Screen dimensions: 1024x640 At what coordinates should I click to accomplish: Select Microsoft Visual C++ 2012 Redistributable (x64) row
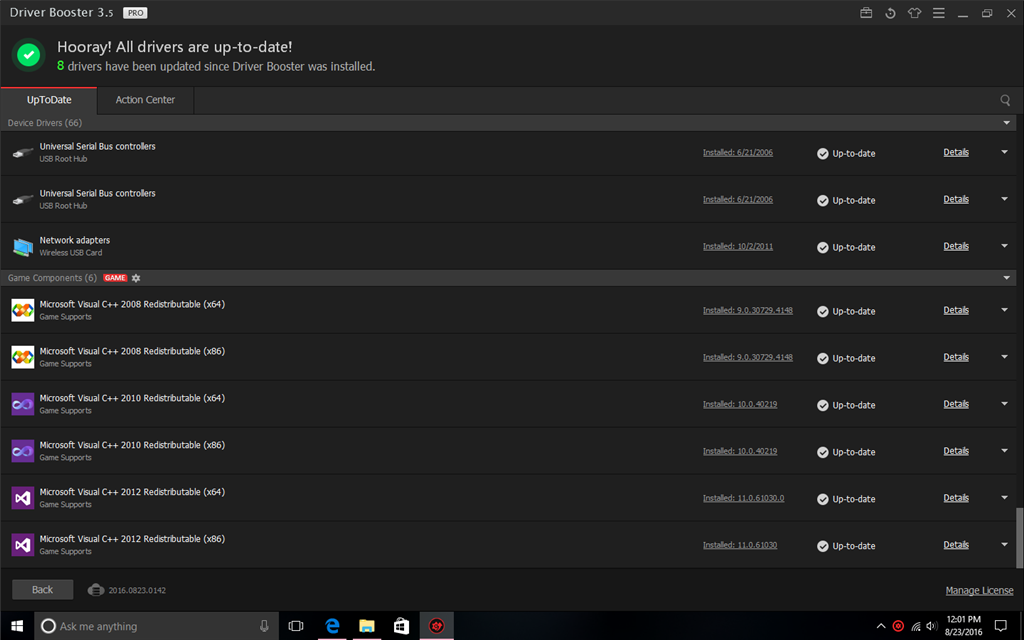click(x=508, y=498)
